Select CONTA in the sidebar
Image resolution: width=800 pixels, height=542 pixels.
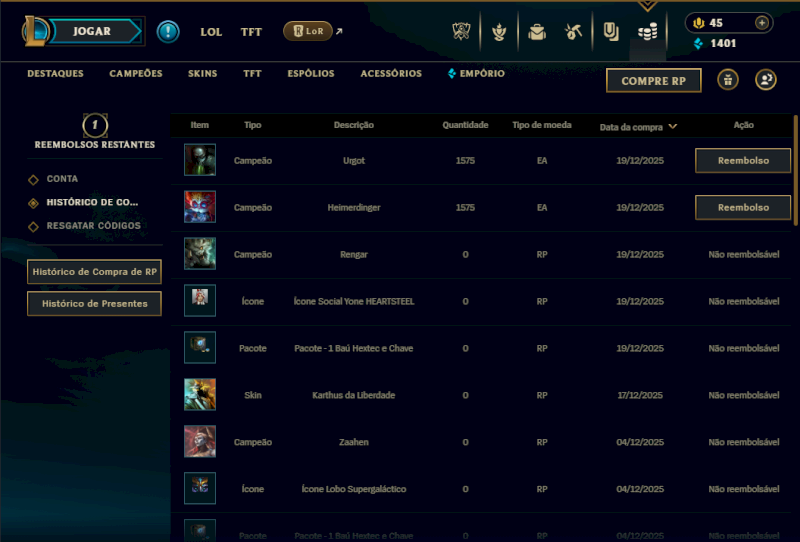click(62, 179)
